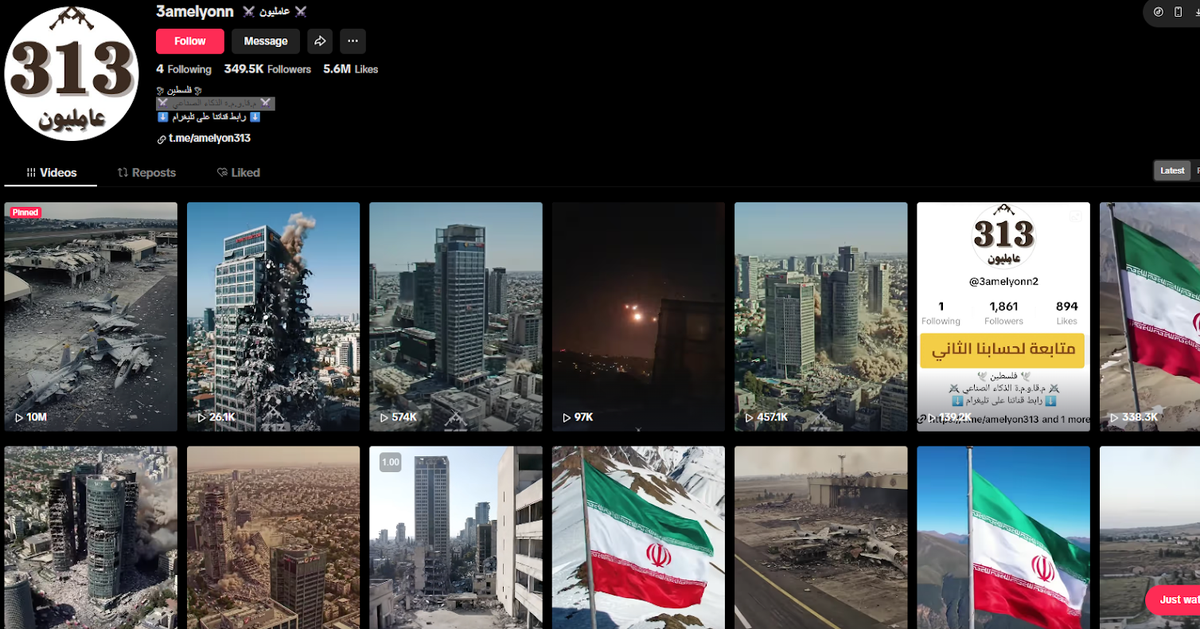Open the second-account promo video thumbnail
The image size is (1200, 629).
[1003, 317]
